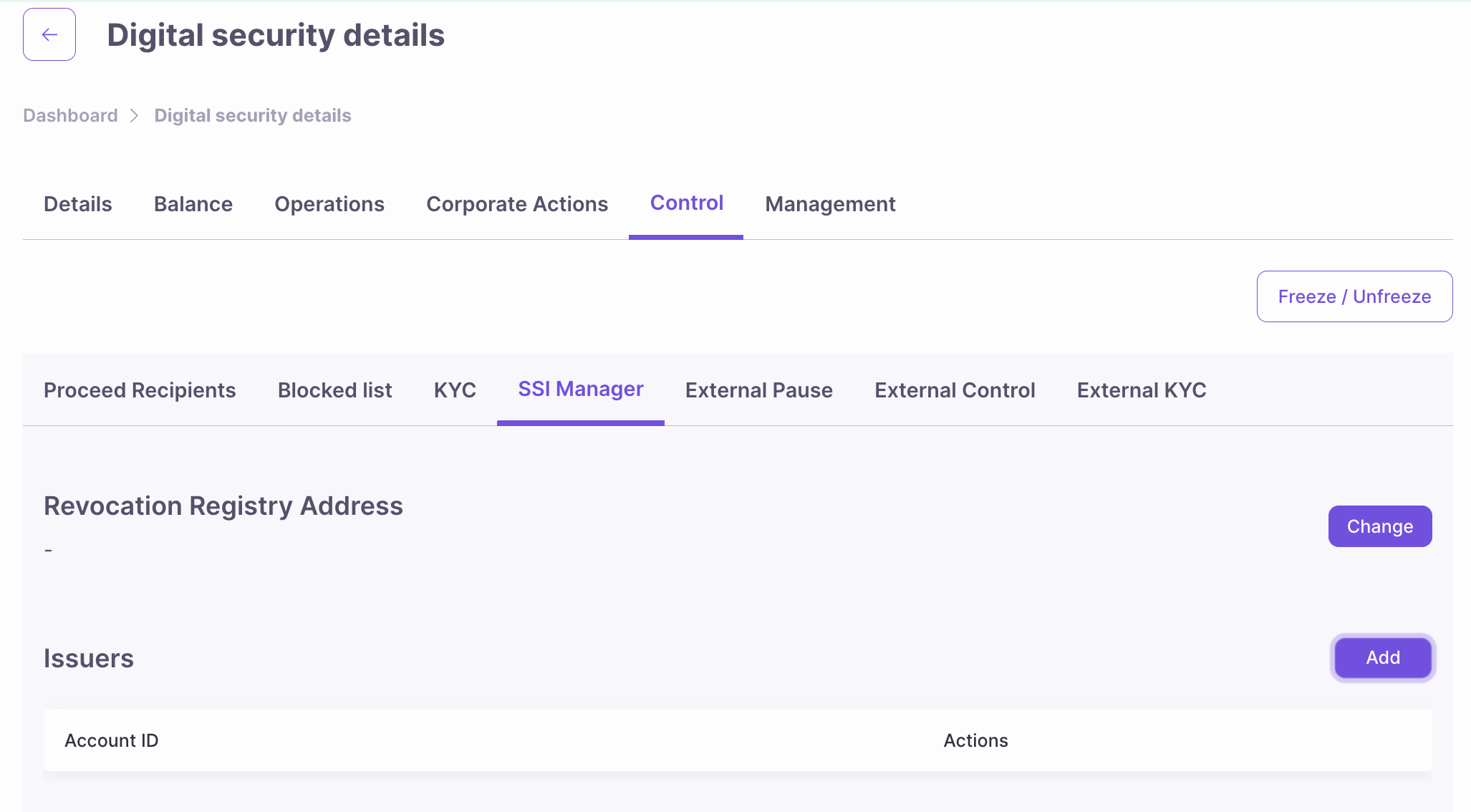Go to the External KYC sub-tab

1142,390
